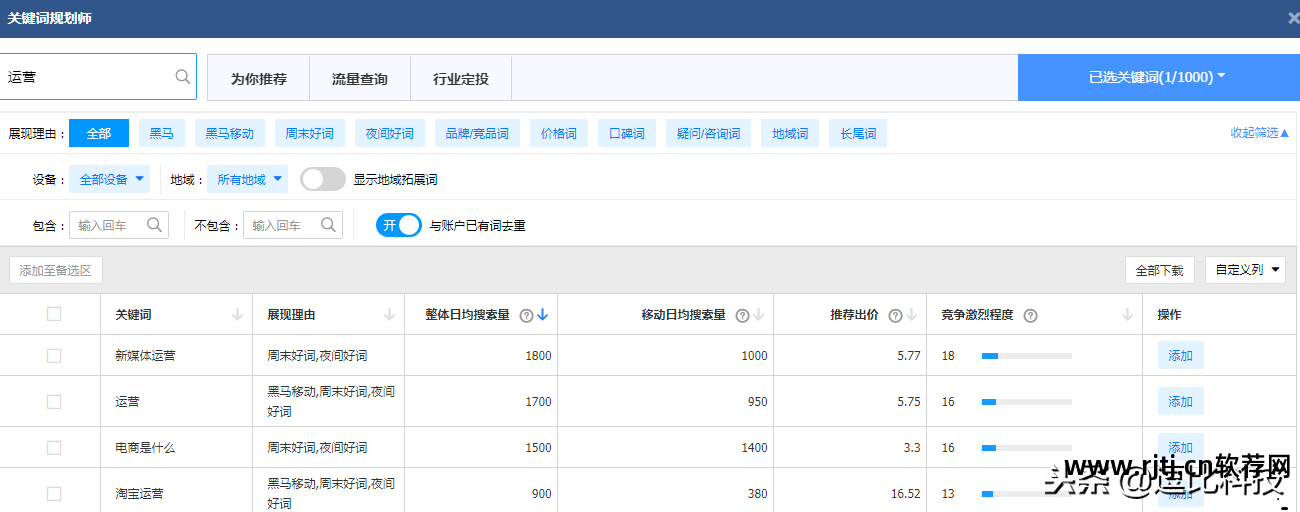Viewport: 1300px width, 512px height.
Task: Click the 1800 daily search value
Action: click(x=538, y=355)
